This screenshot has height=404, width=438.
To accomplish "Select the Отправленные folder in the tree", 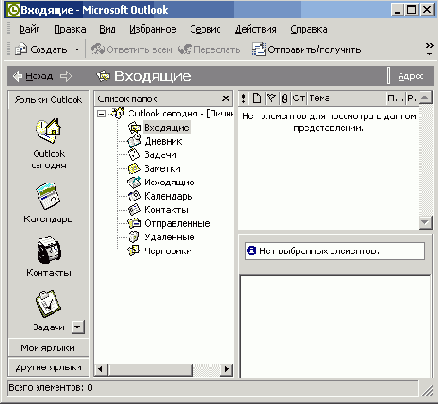I will pyautogui.click(x=177, y=223).
